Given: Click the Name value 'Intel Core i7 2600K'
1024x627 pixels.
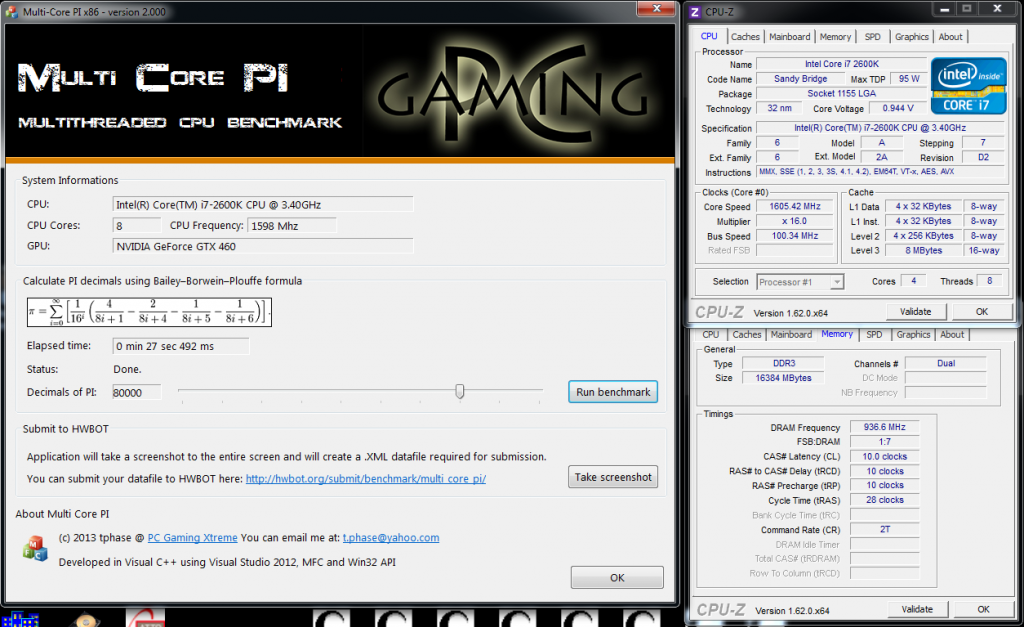Looking at the screenshot, I should (841, 64).
